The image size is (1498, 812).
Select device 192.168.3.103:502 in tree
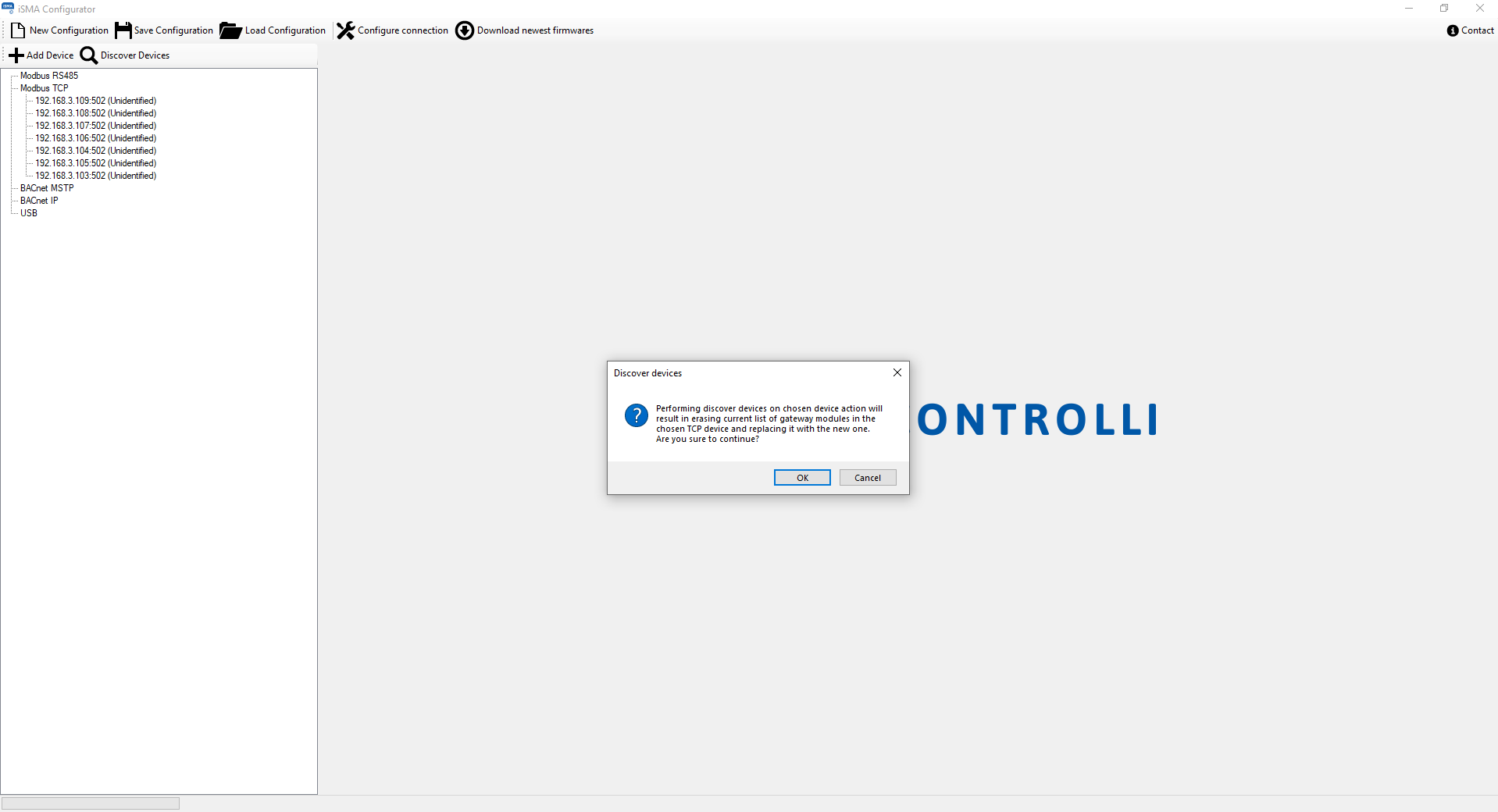pyautogui.click(x=95, y=176)
